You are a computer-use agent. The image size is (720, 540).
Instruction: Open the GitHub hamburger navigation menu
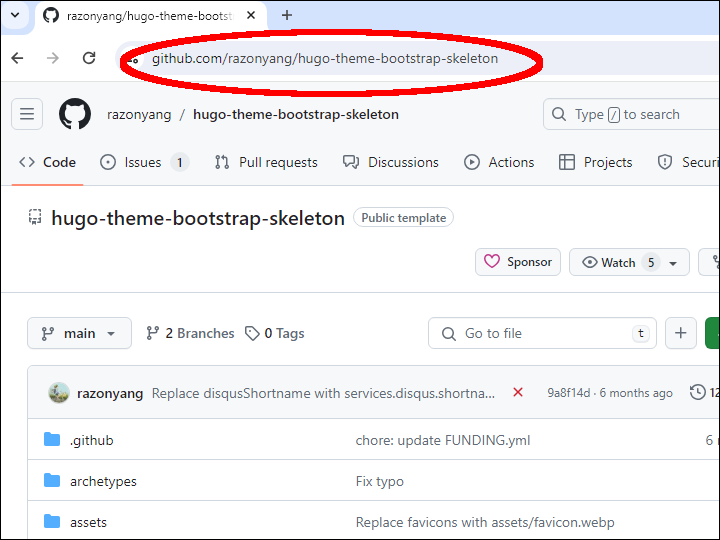pos(27,114)
